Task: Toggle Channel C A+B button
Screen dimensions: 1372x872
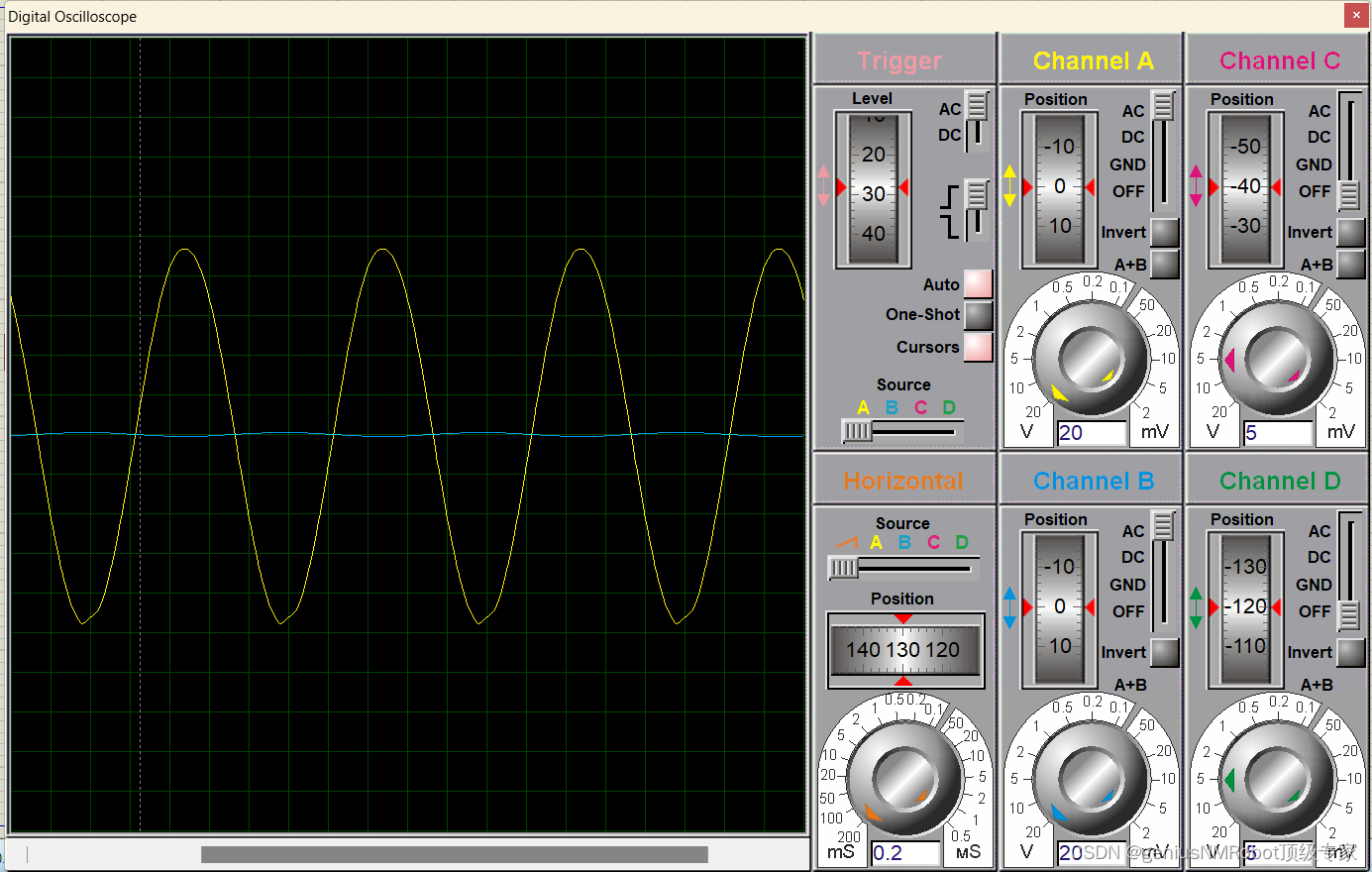Action: (1351, 264)
